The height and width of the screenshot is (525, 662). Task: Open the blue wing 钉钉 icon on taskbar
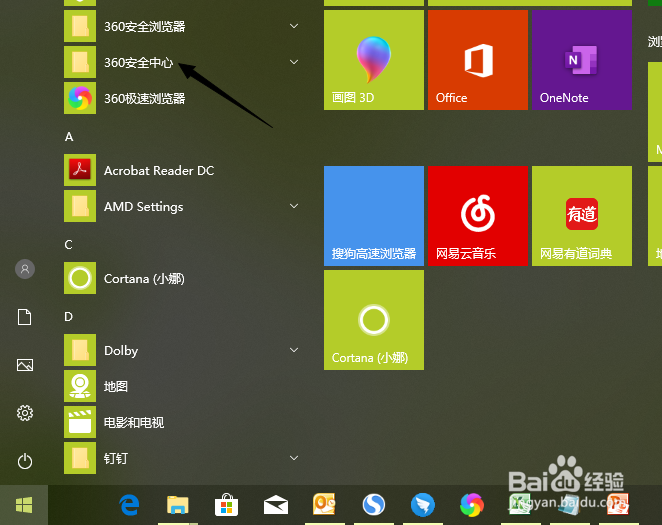click(x=423, y=505)
